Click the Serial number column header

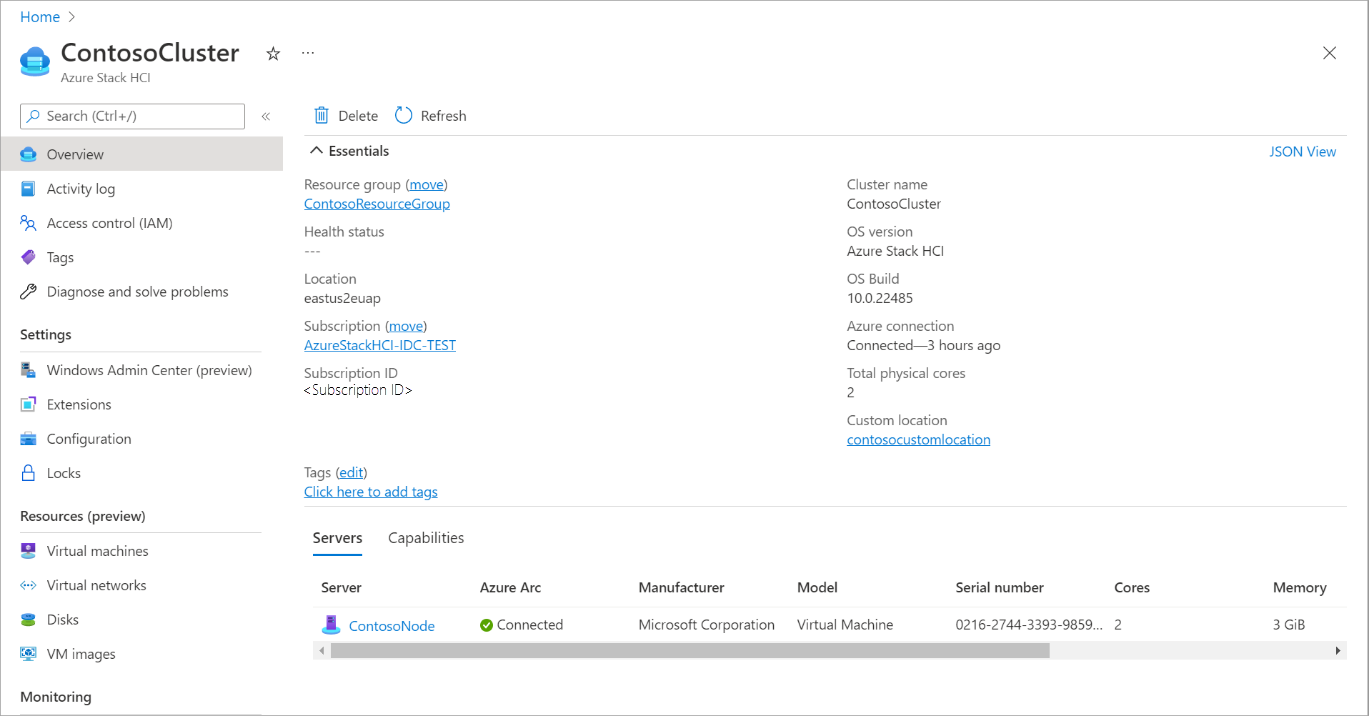[x=999, y=588]
